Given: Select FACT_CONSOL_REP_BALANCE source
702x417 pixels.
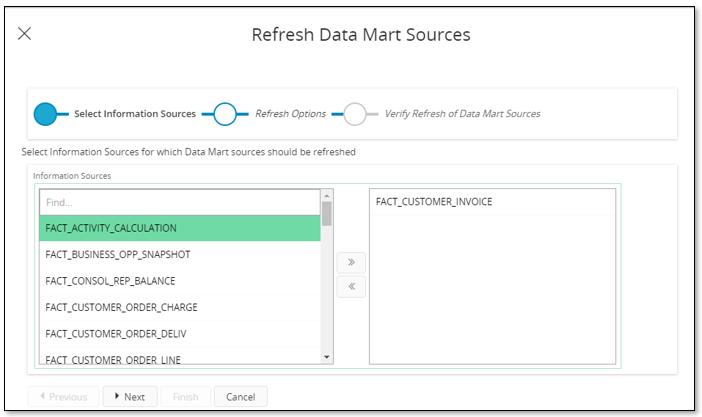Looking at the screenshot, I should (180, 280).
